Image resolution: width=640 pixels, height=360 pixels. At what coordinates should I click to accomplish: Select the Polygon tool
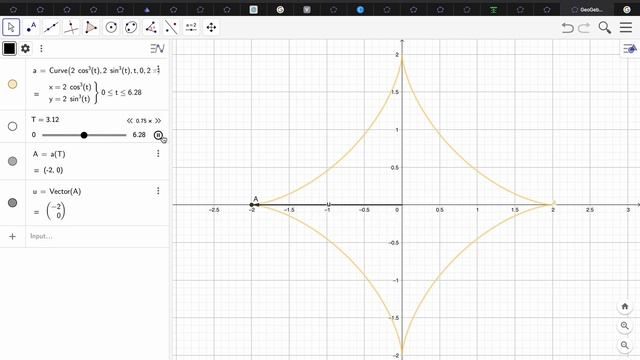(91, 27)
